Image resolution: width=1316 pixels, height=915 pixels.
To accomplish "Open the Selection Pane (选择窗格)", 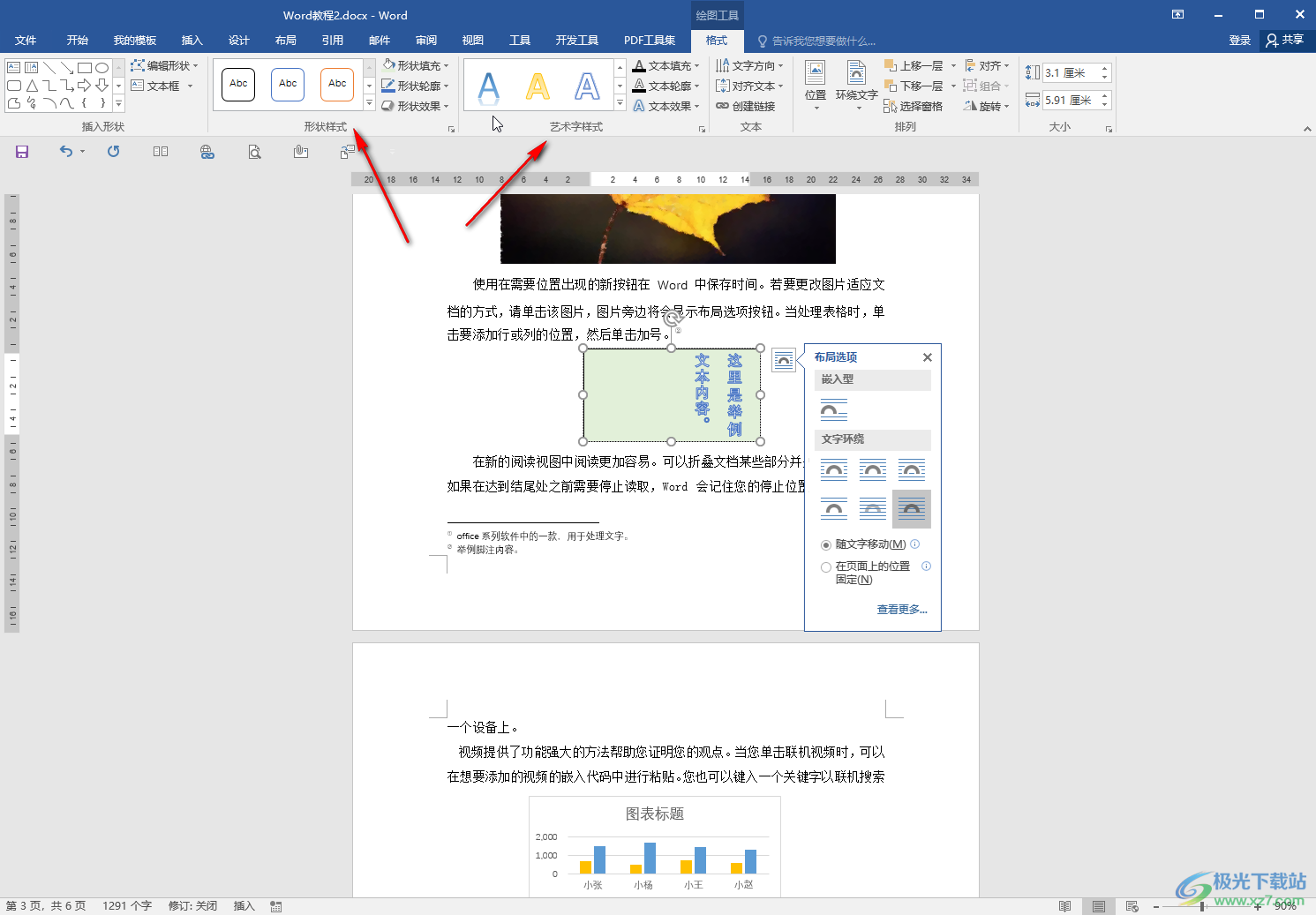I will point(914,106).
